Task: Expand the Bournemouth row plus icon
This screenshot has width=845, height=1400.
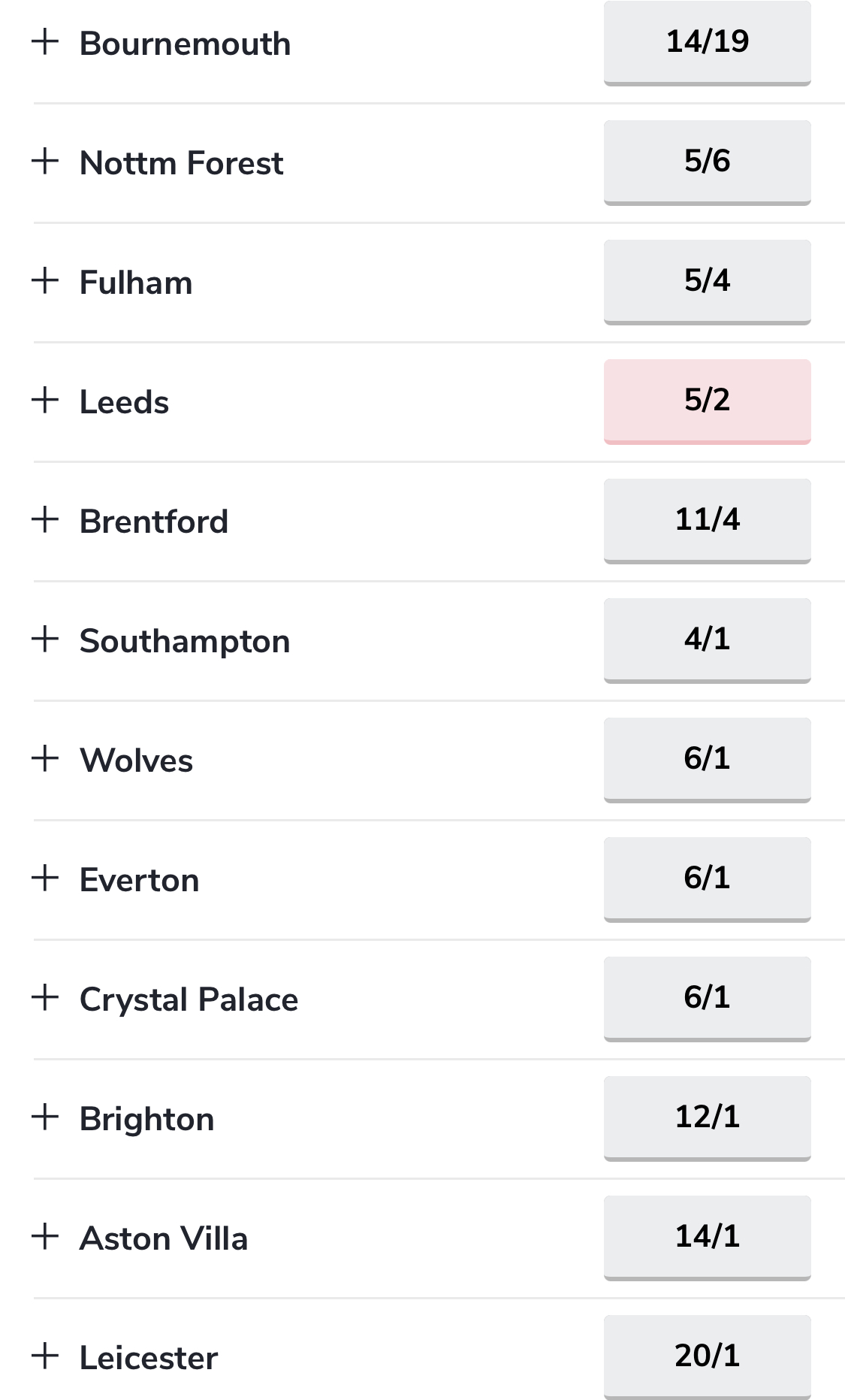Action: (x=45, y=41)
